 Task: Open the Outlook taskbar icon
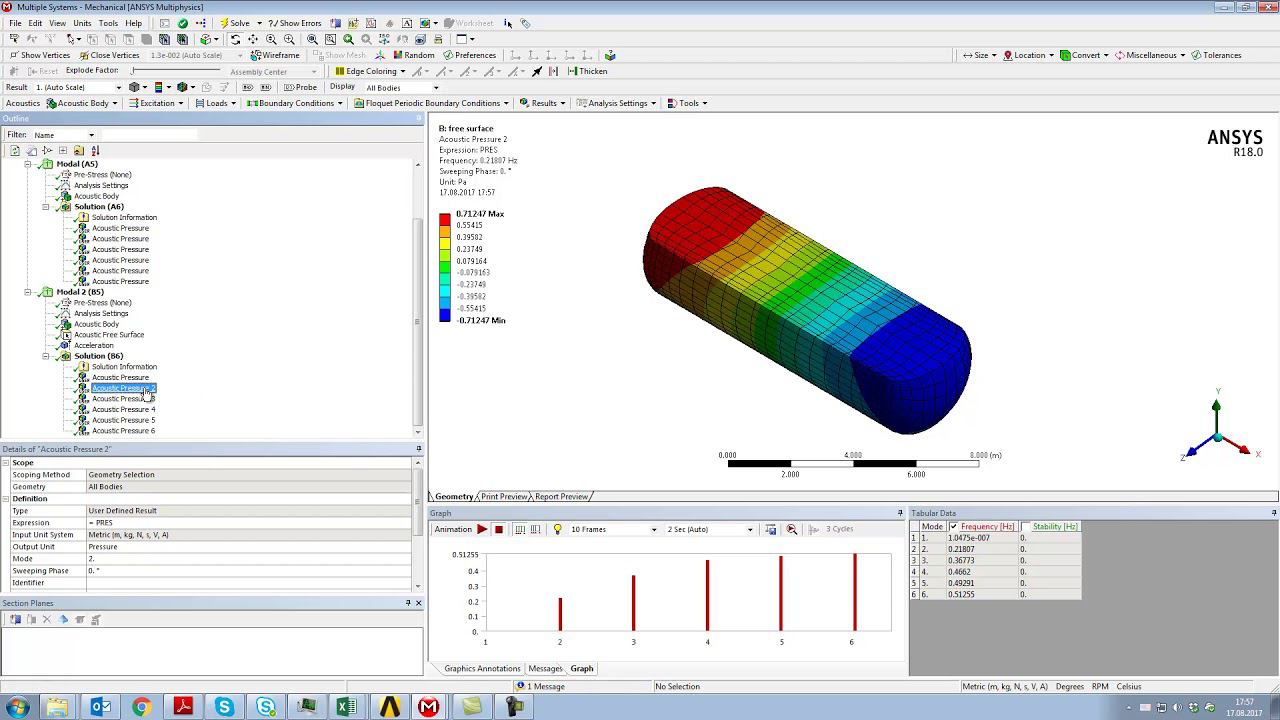[x=101, y=707]
